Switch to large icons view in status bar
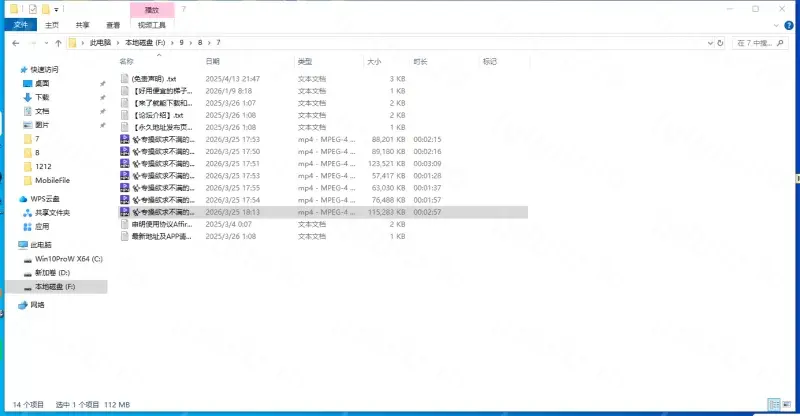The width and height of the screenshot is (800, 416). coord(787,404)
